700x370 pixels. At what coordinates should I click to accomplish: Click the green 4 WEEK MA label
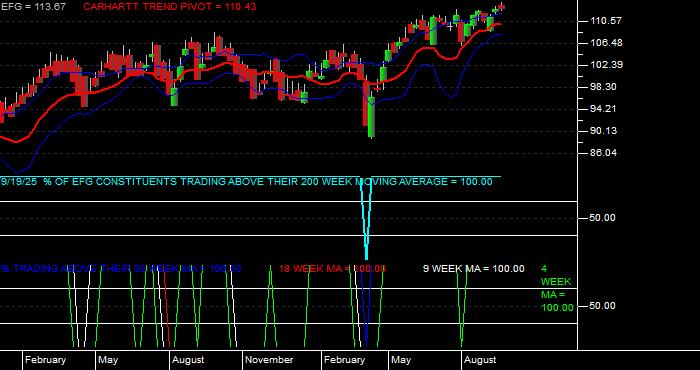coord(557,288)
